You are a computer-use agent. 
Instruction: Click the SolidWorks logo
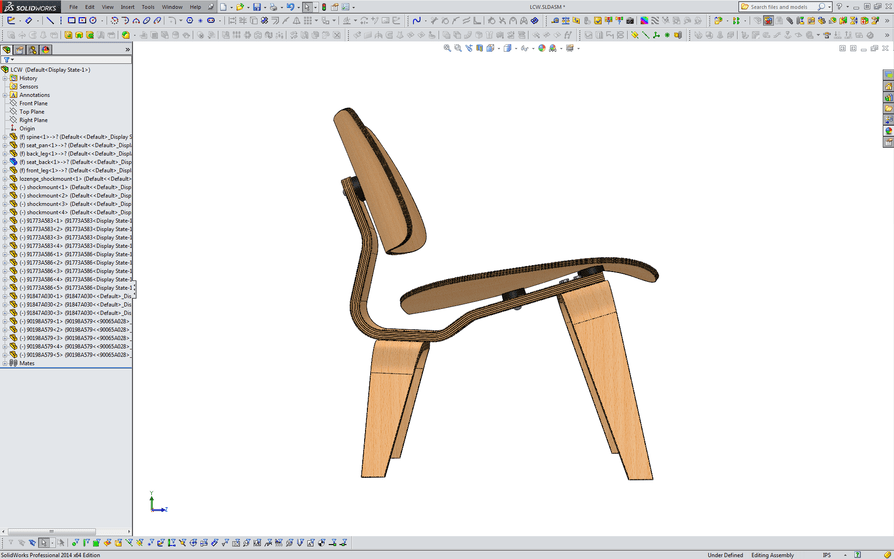point(30,7)
